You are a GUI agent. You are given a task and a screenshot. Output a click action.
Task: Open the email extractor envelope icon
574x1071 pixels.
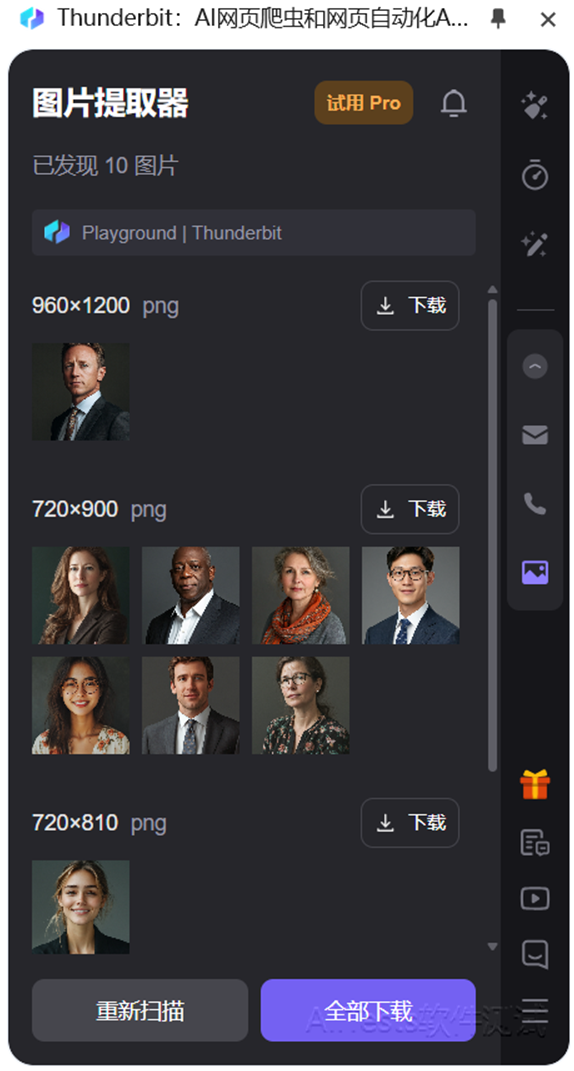534,435
